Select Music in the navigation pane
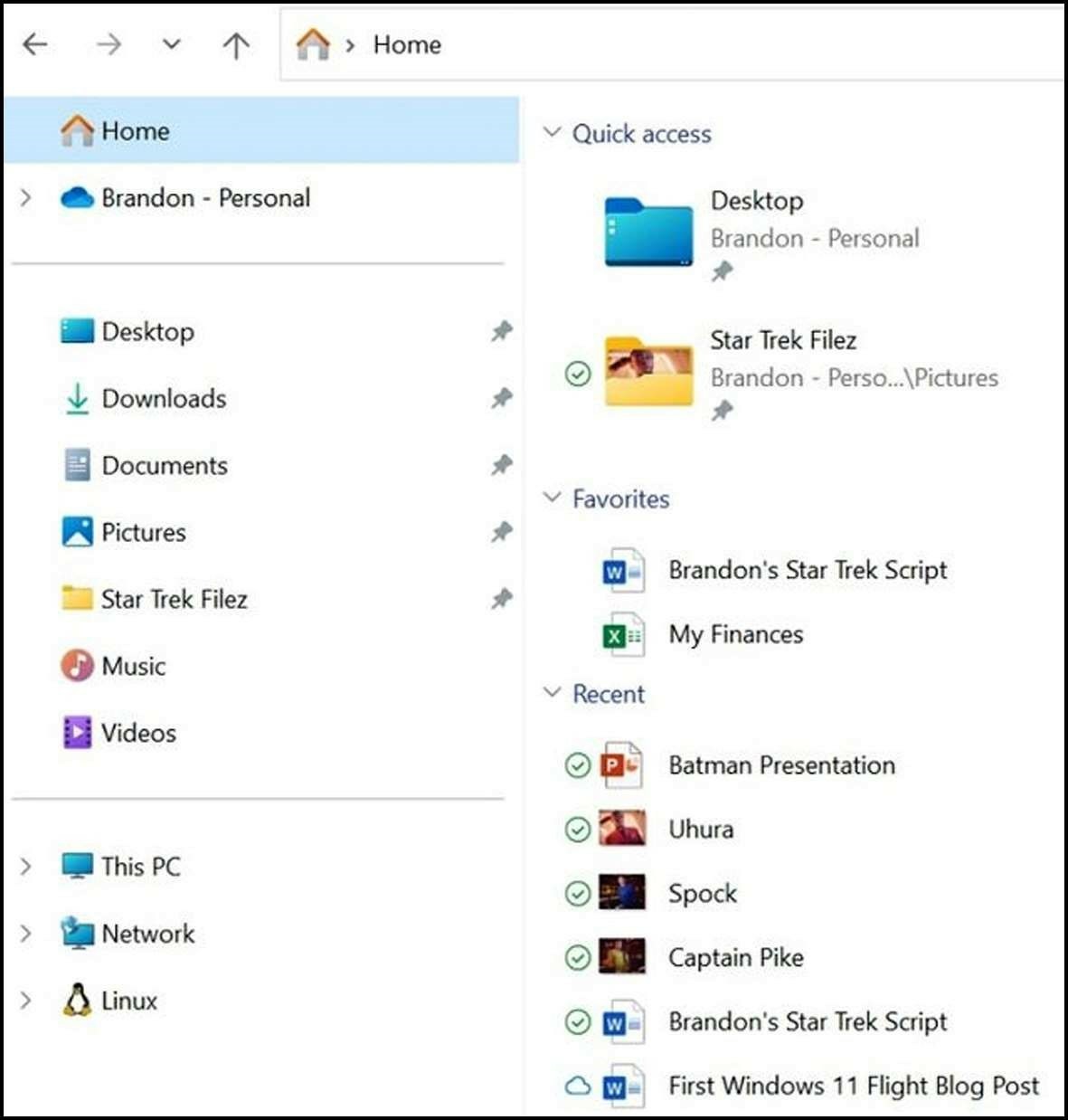 pos(133,667)
